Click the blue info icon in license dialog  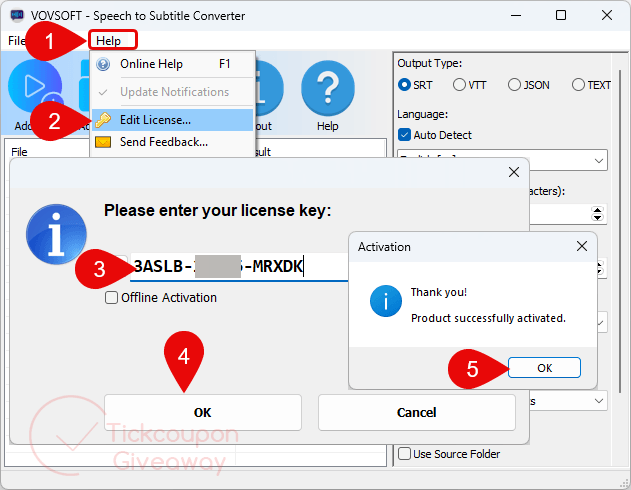[x=56, y=235]
